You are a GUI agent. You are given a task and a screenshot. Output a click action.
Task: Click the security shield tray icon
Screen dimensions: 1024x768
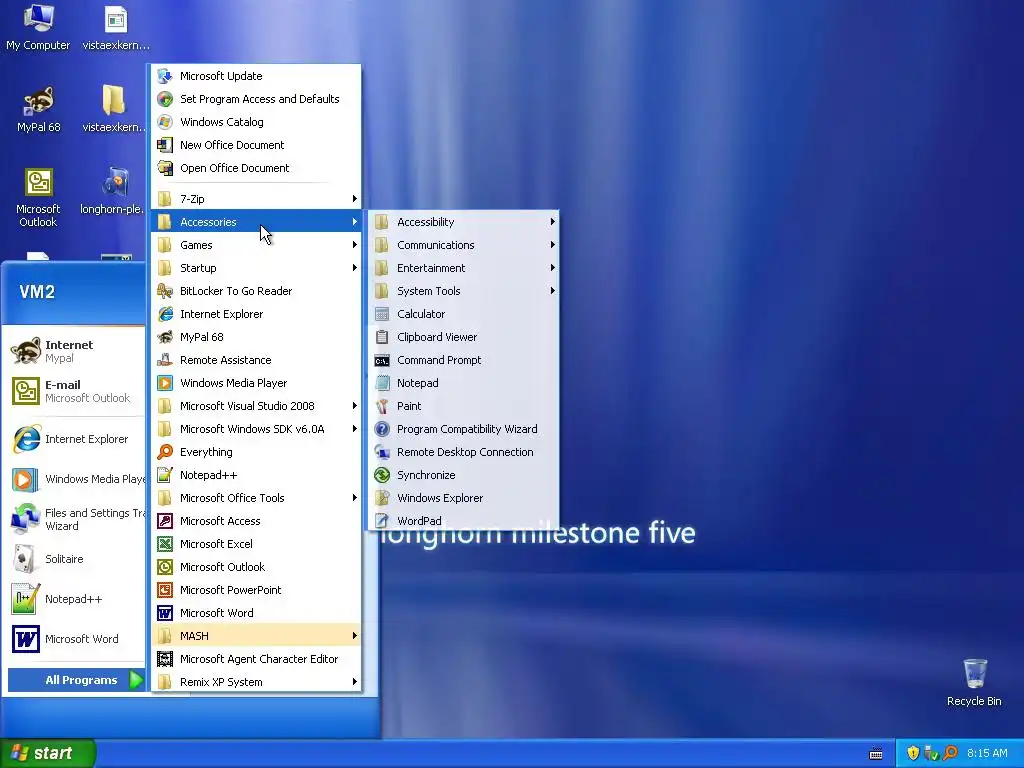tap(913, 753)
